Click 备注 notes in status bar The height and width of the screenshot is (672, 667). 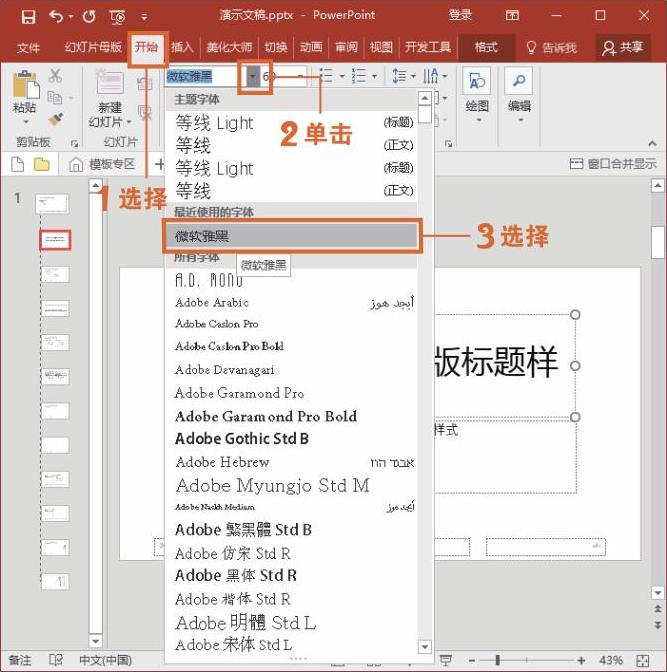pos(20,660)
